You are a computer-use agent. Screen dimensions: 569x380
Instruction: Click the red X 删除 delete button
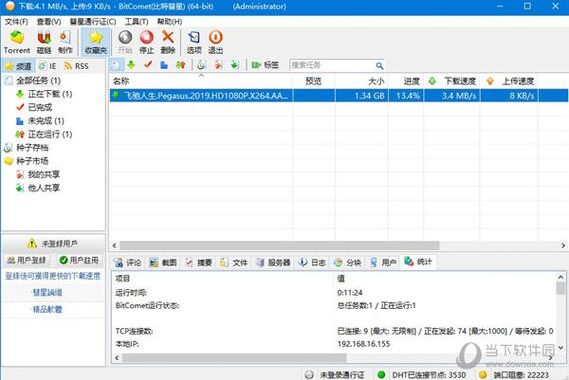coord(168,42)
